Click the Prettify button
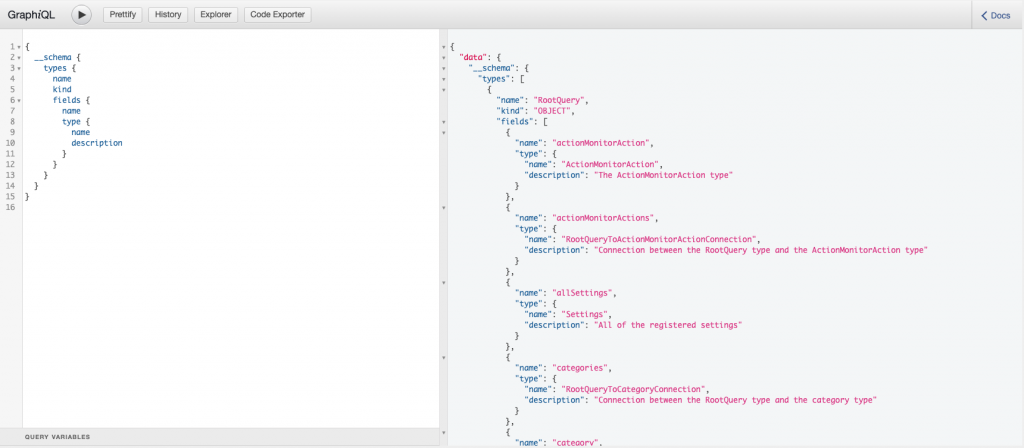 click(123, 15)
